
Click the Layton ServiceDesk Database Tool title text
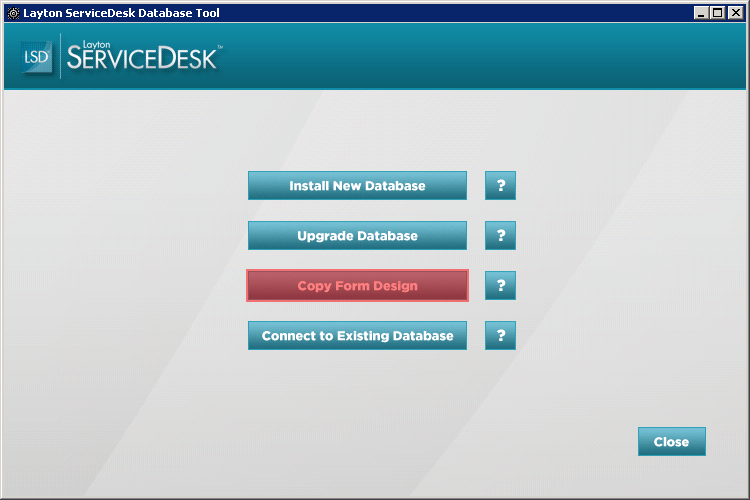click(121, 13)
